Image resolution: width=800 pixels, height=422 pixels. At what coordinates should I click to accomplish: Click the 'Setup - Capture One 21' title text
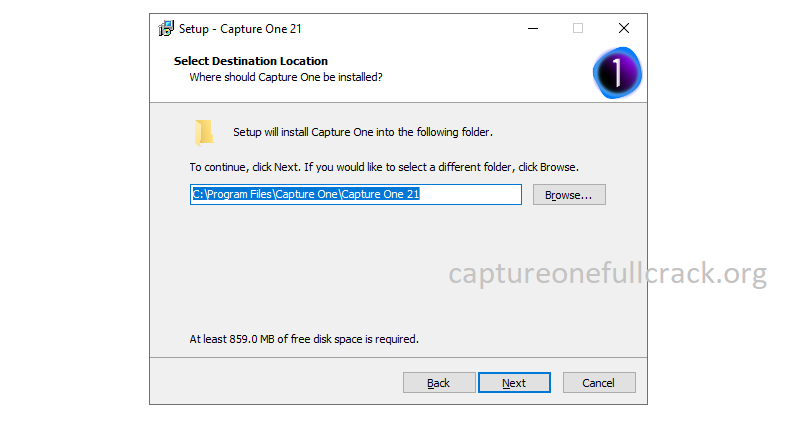240,29
